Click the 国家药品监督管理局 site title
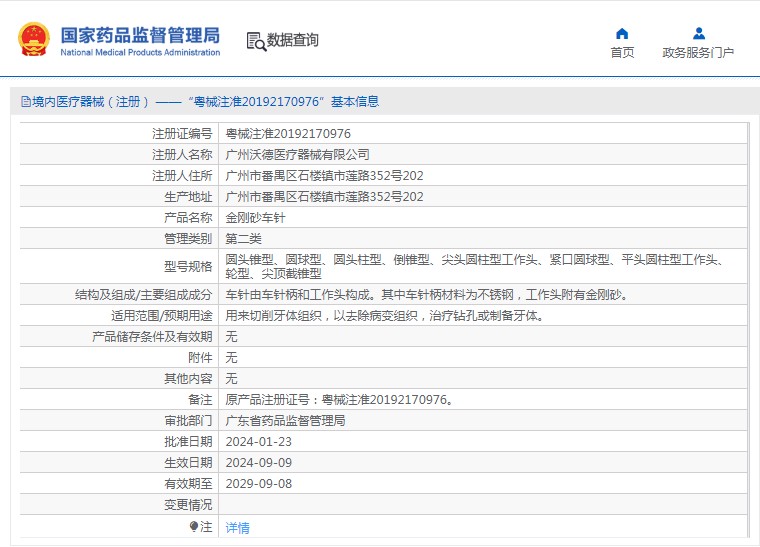Image resolution: width=760 pixels, height=547 pixels. pos(140,33)
